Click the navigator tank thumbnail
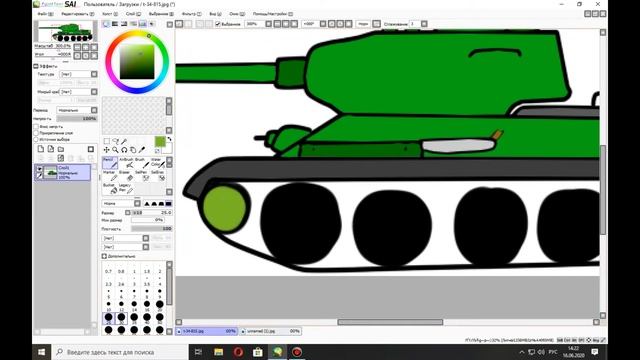 pyautogui.click(x=65, y=31)
